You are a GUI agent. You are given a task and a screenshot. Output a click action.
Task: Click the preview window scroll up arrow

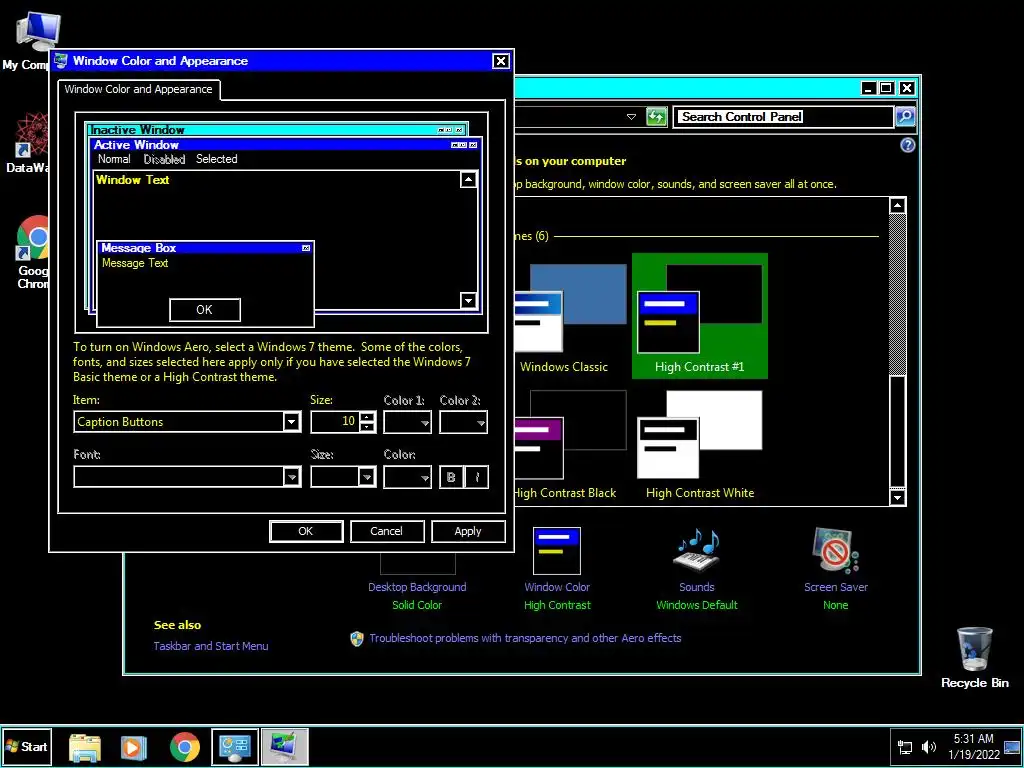tap(468, 180)
